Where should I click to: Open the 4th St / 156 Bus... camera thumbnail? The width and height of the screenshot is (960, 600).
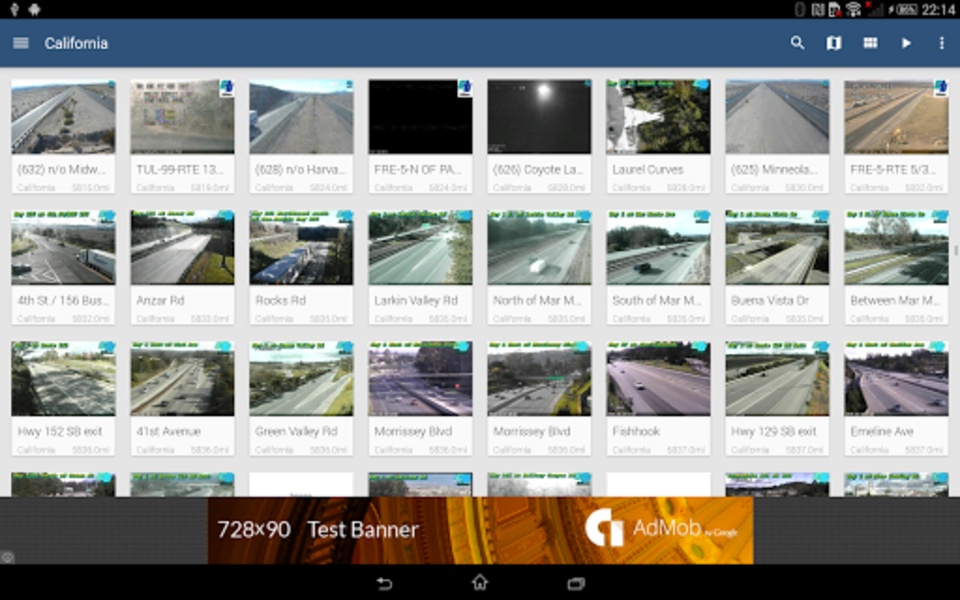tap(63, 247)
